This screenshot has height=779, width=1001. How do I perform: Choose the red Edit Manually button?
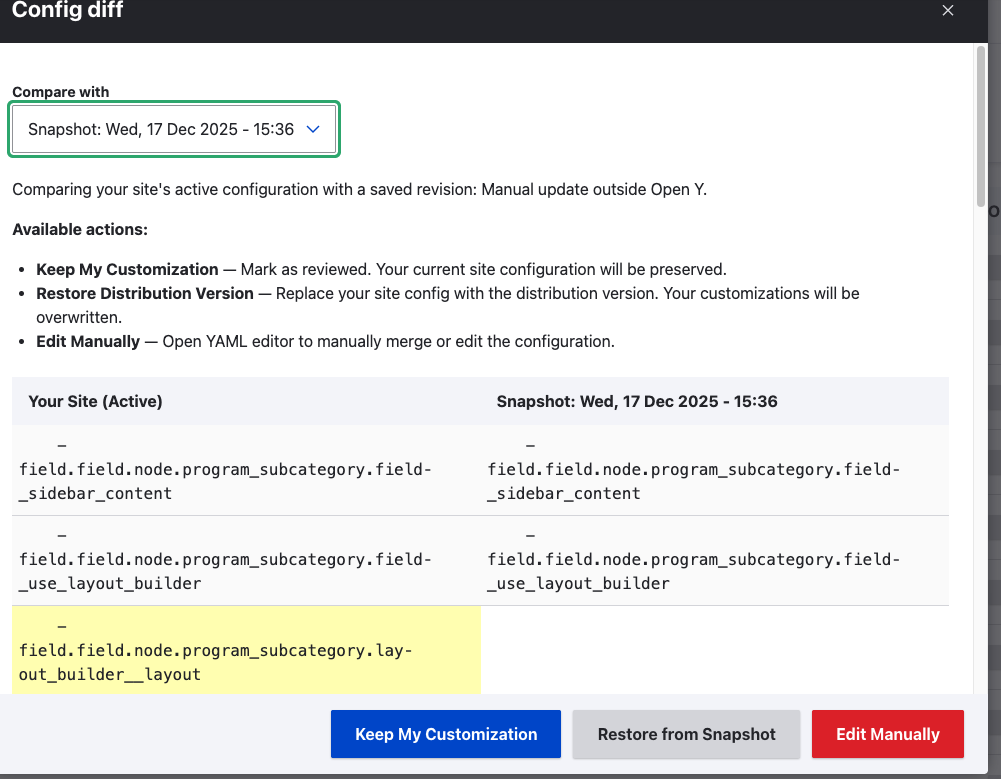click(x=887, y=734)
